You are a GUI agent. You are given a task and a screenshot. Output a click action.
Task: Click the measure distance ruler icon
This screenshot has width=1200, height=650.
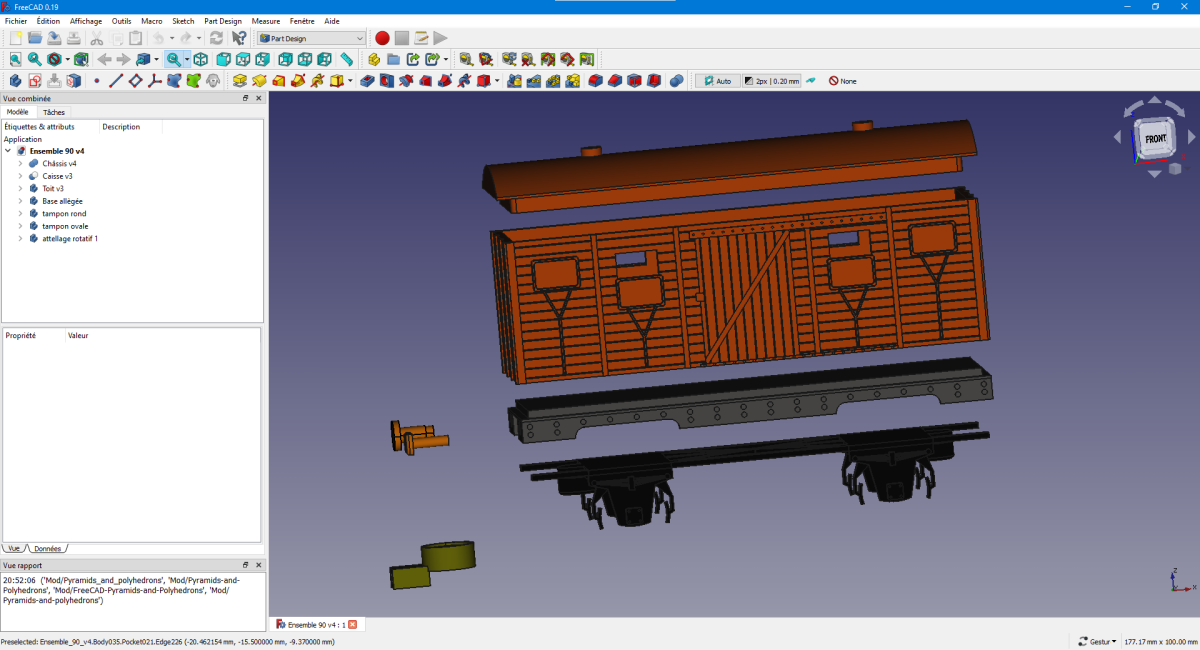click(x=347, y=60)
